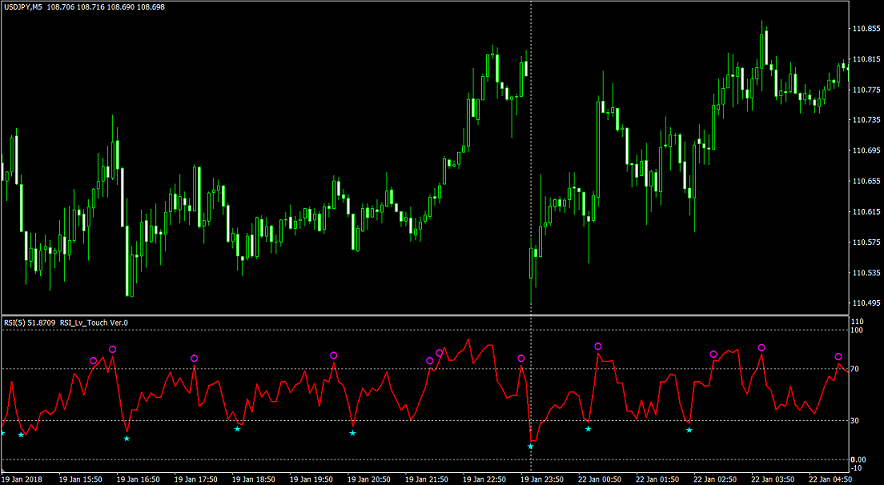Click the RSI(5) 51.8709 indicator label
Screen dimensions: 884x485
click(30, 323)
